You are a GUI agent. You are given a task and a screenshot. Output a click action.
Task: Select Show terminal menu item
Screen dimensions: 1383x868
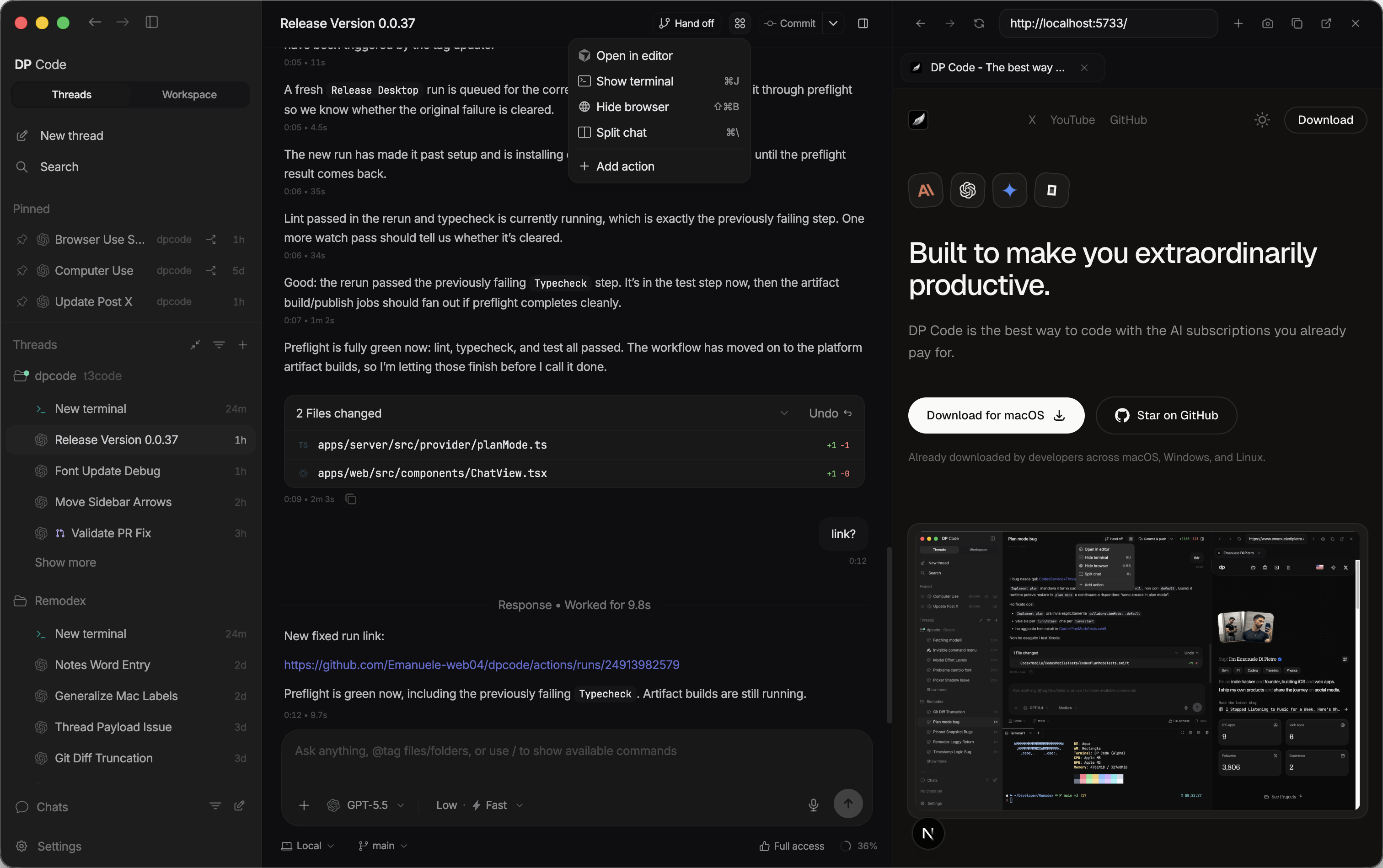[x=659, y=81]
